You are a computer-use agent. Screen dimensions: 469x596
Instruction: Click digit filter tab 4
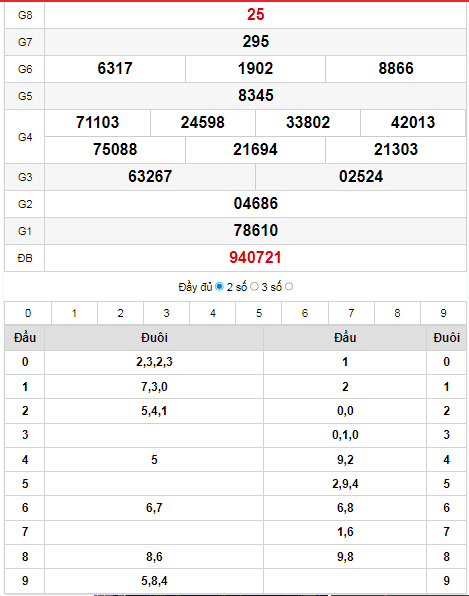[x=212, y=313]
